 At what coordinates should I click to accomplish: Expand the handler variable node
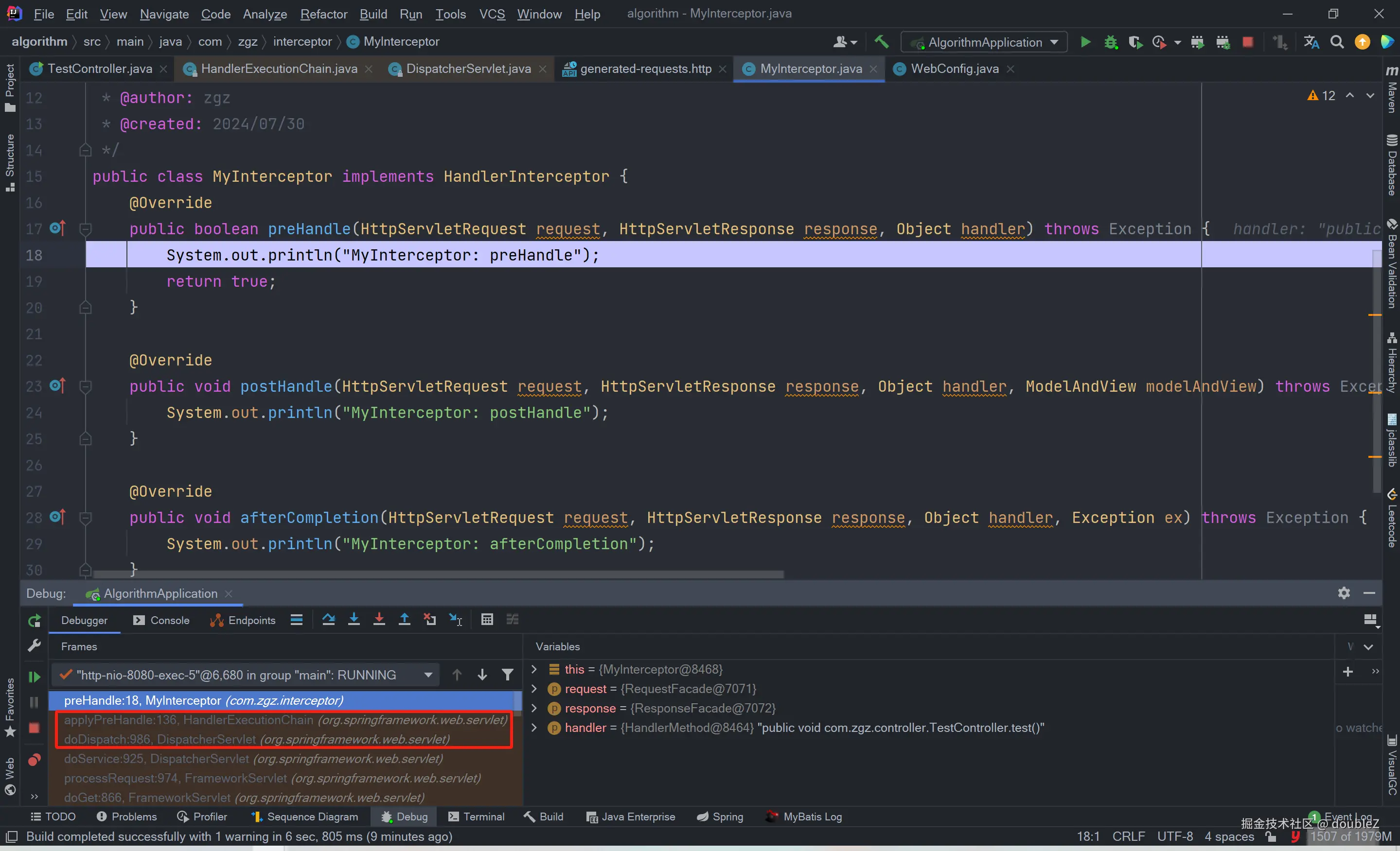pyautogui.click(x=534, y=727)
